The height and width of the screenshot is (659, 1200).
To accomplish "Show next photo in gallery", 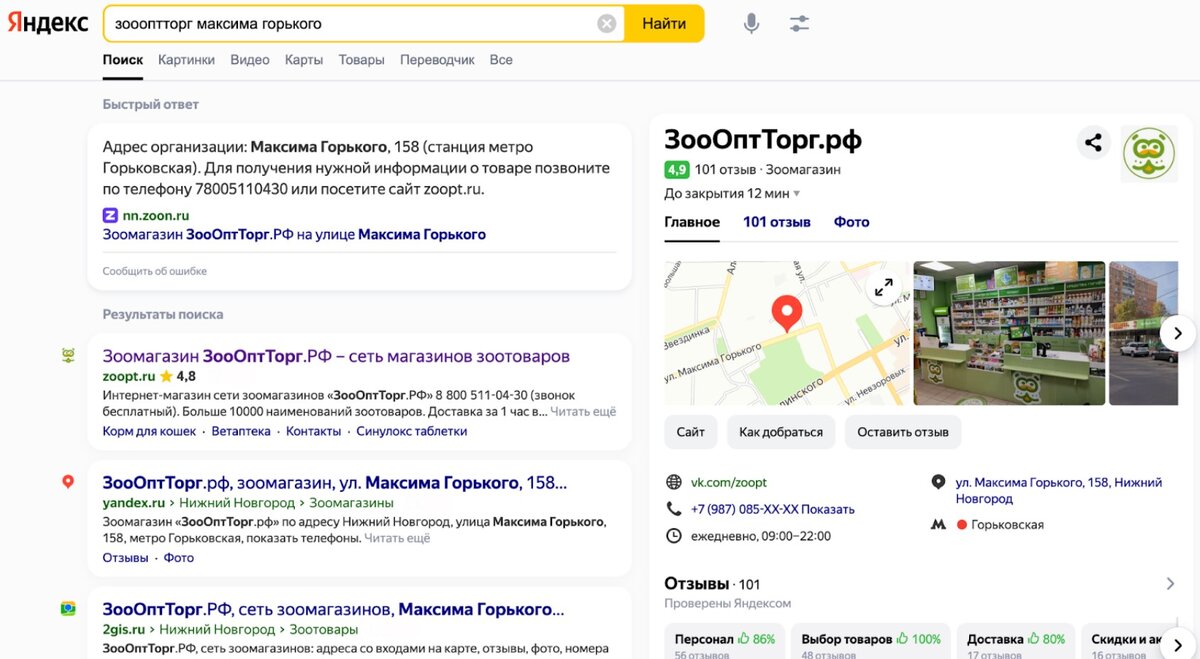I will tap(1177, 333).
